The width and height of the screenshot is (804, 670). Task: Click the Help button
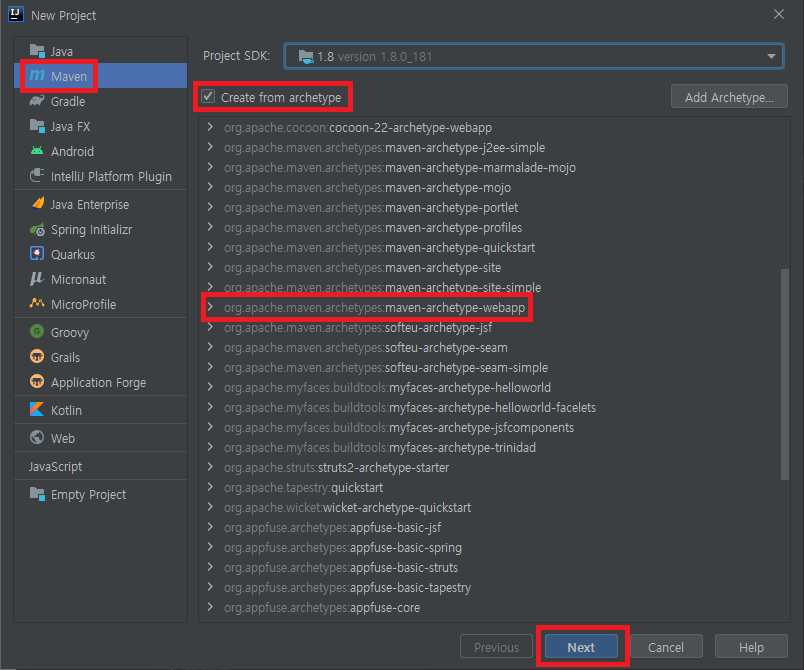coord(751,647)
